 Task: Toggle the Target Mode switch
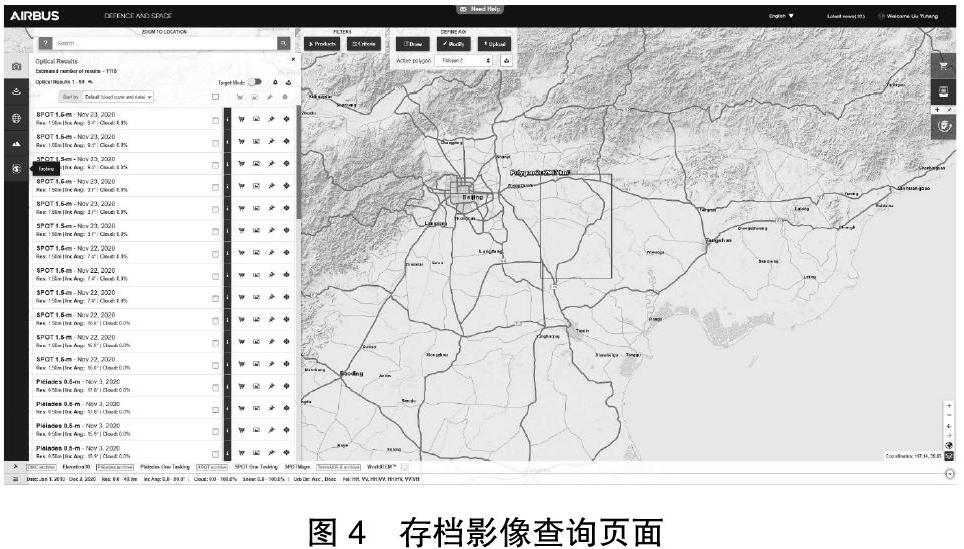pos(255,82)
